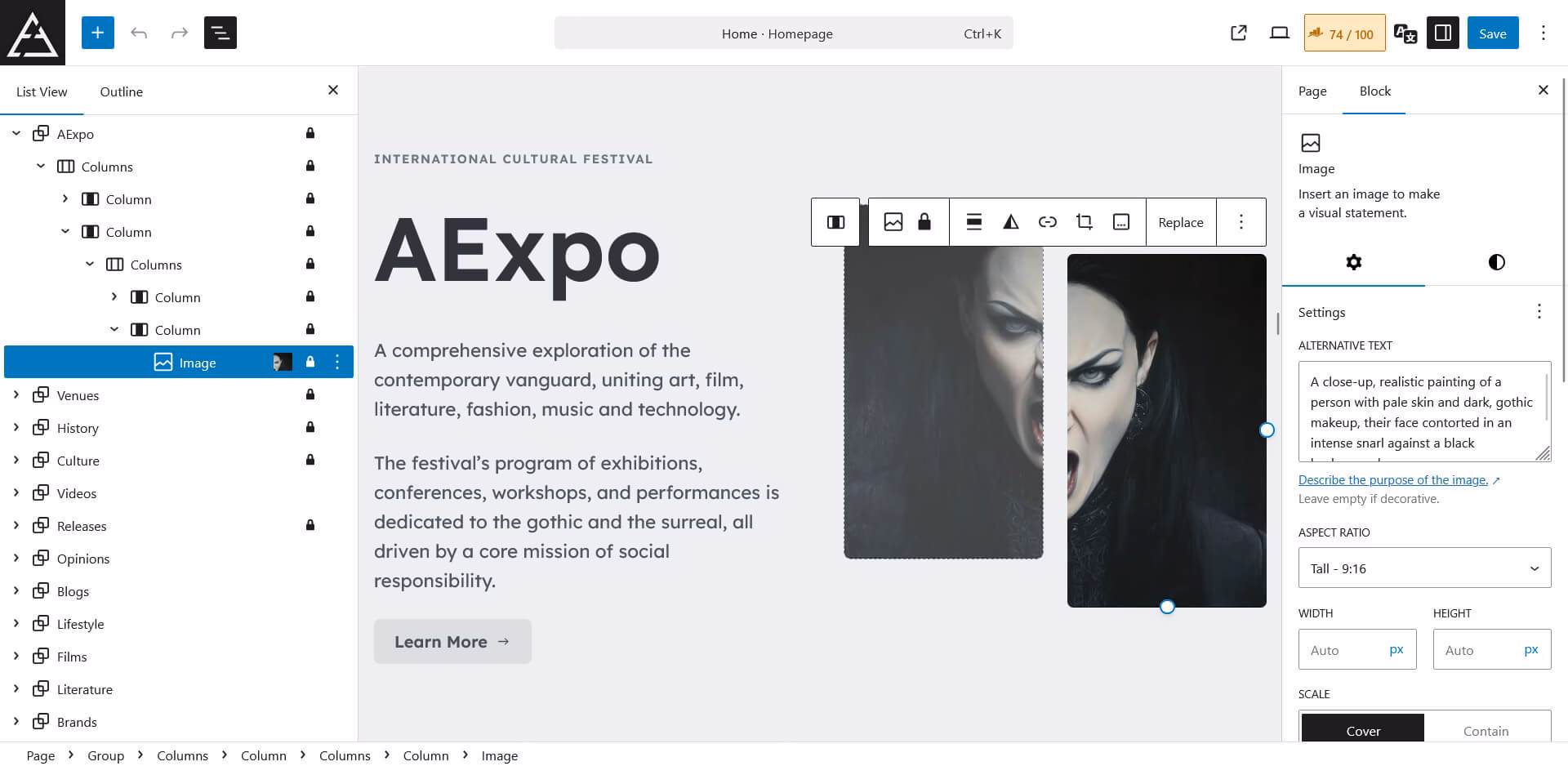The height and width of the screenshot is (766, 1568).
Task: Toggle the settings sidebar panel button
Action: 1442,33
